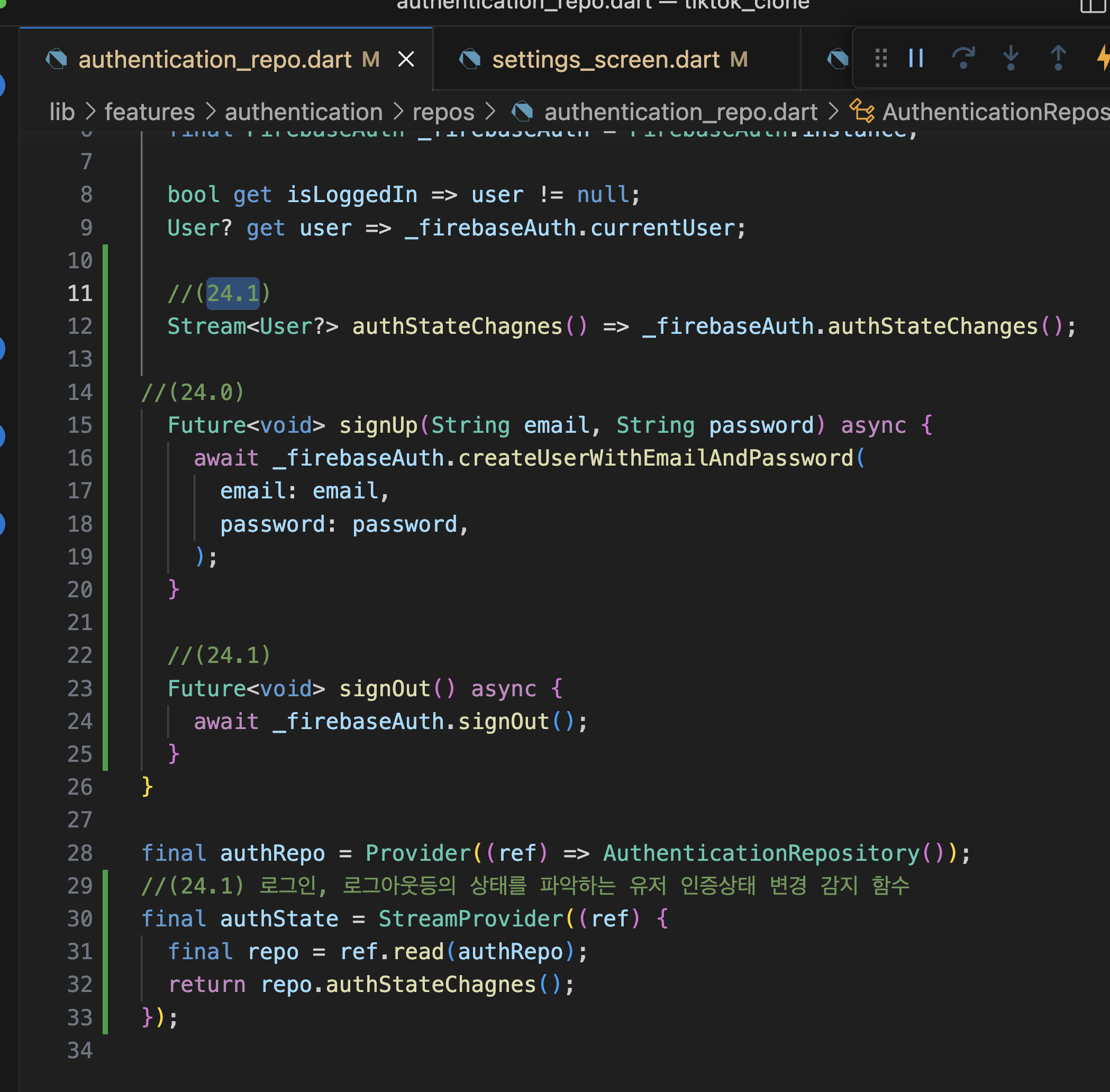This screenshot has height=1092, width=1110.
Task: Pause the debug session
Action: pyautogui.click(x=916, y=59)
